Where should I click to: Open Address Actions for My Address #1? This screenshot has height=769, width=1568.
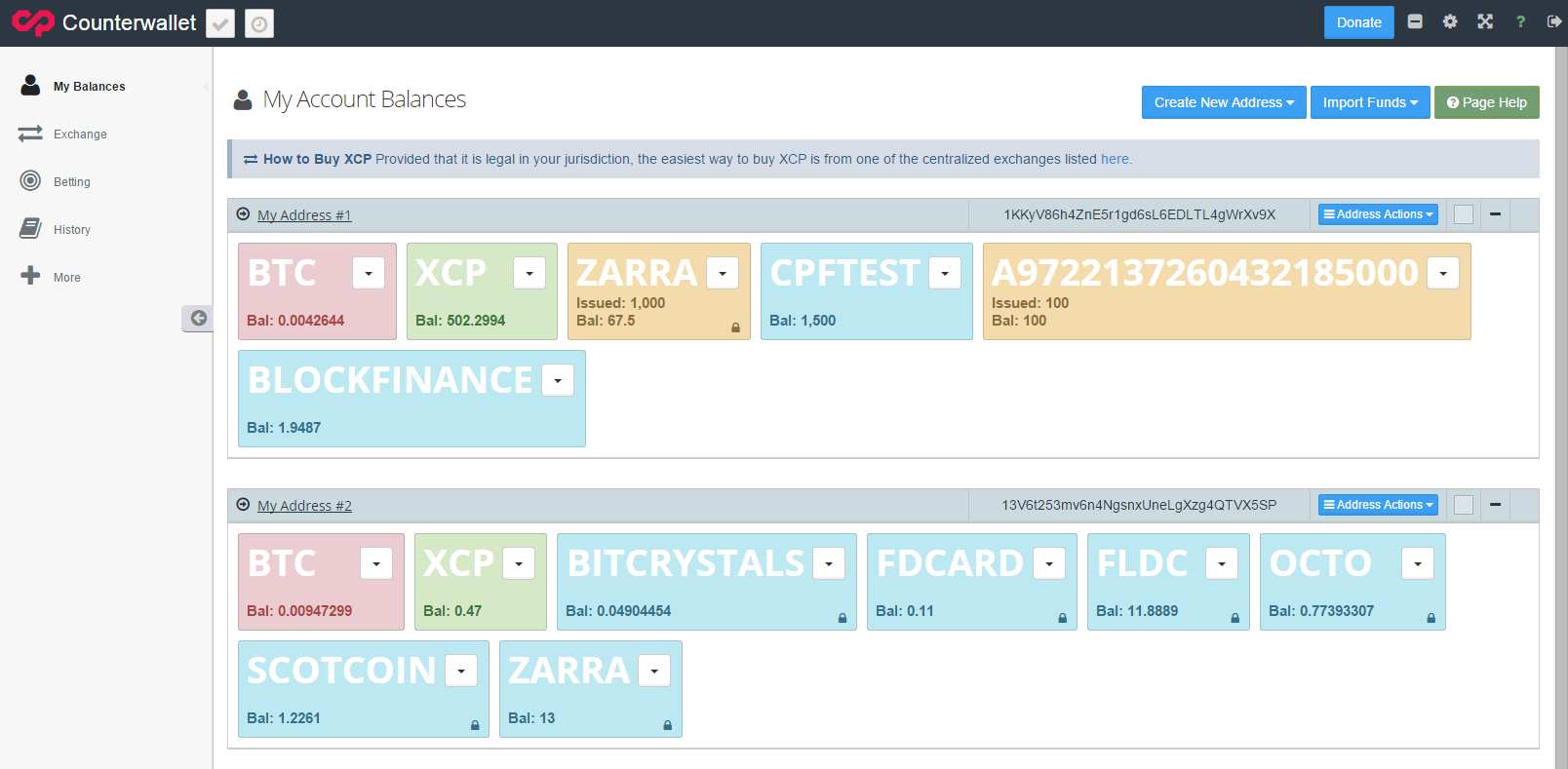point(1378,214)
